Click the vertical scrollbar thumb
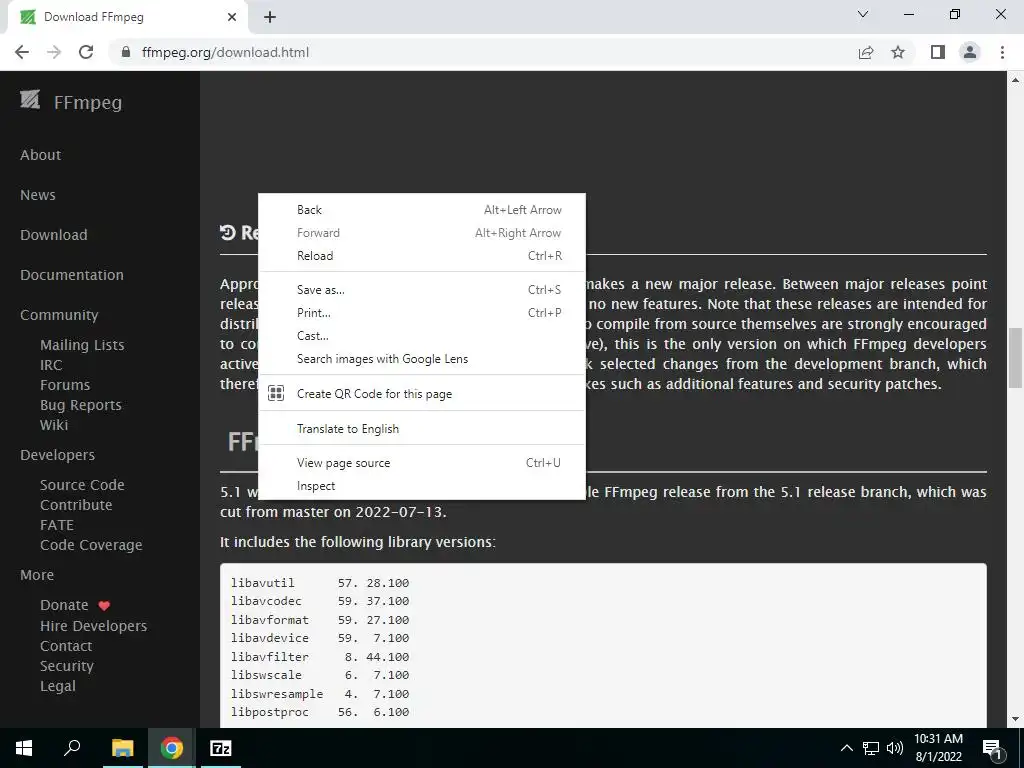The width and height of the screenshot is (1024, 768). point(1016,358)
